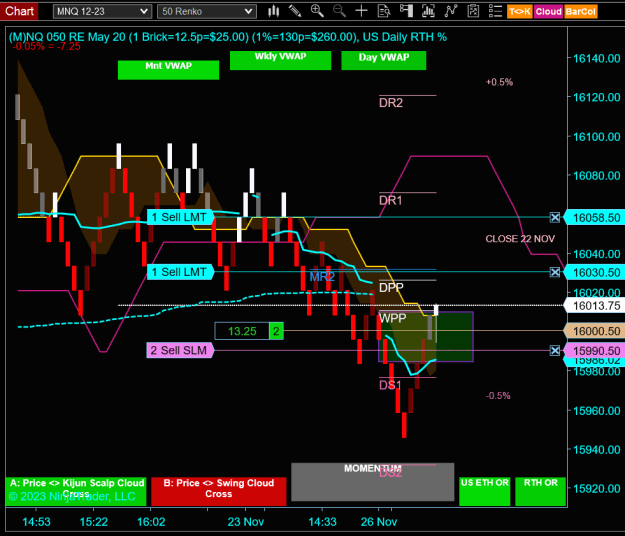The height and width of the screenshot is (536, 625).
Task: Open the strategy clipboard icon
Action: 473,11
